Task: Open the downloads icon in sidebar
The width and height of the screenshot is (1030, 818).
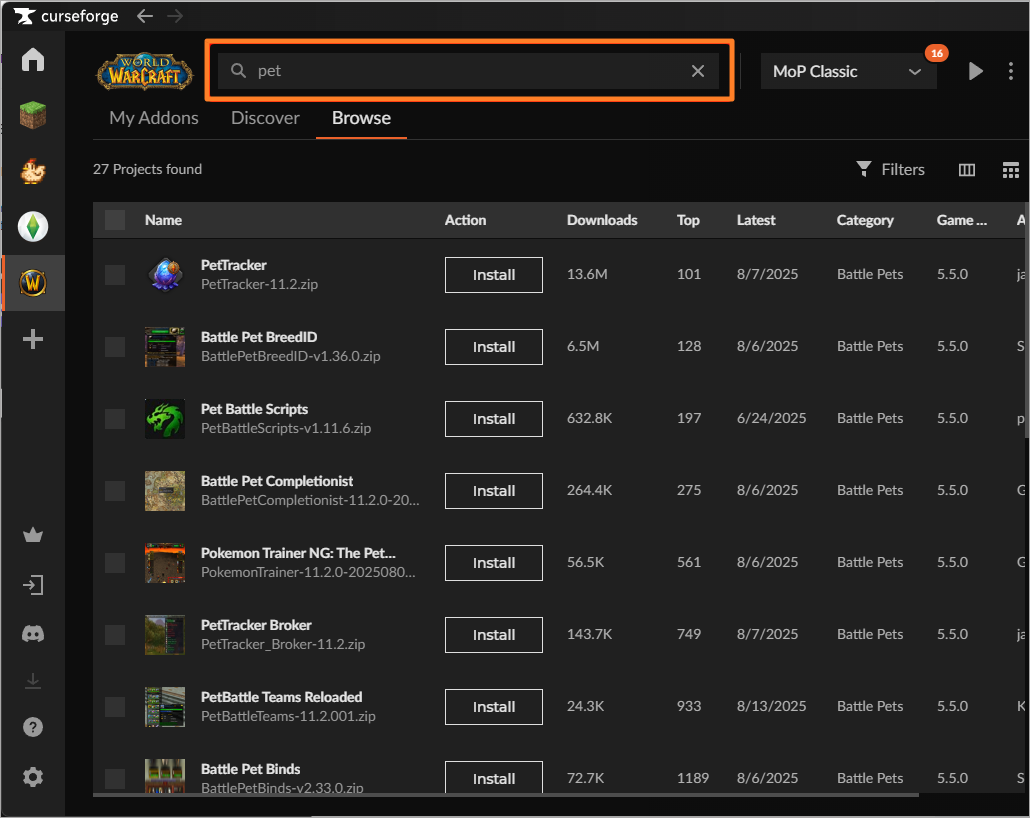Action: click(33, 681)
